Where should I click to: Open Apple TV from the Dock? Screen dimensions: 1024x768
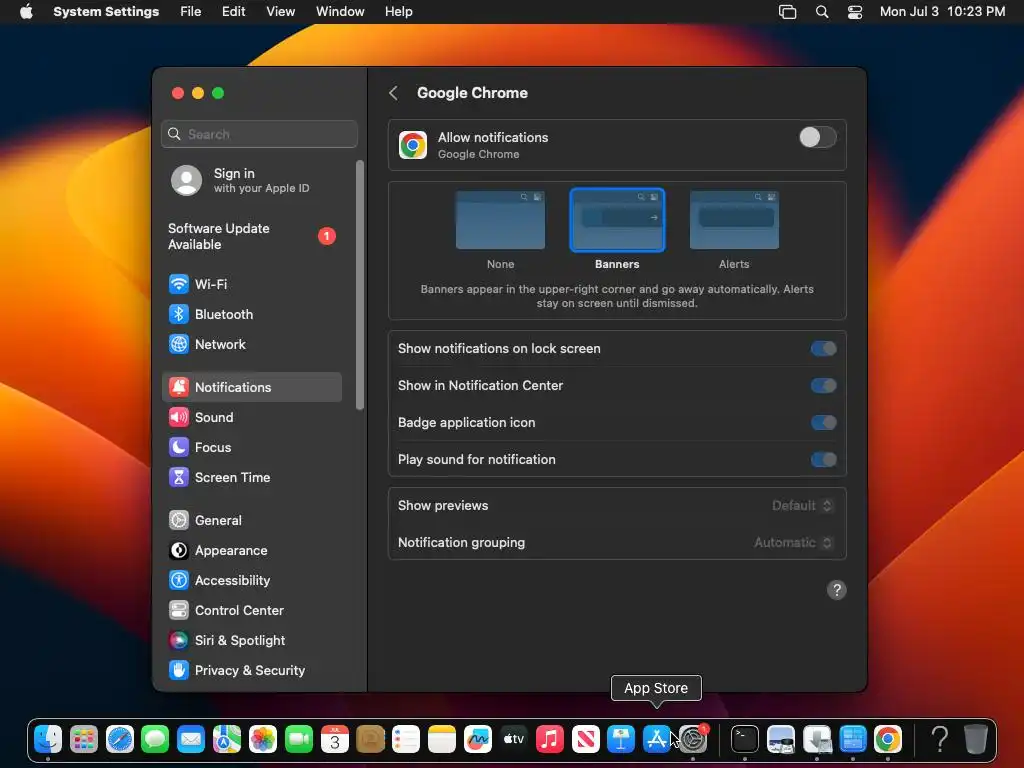tap(514, 739)
